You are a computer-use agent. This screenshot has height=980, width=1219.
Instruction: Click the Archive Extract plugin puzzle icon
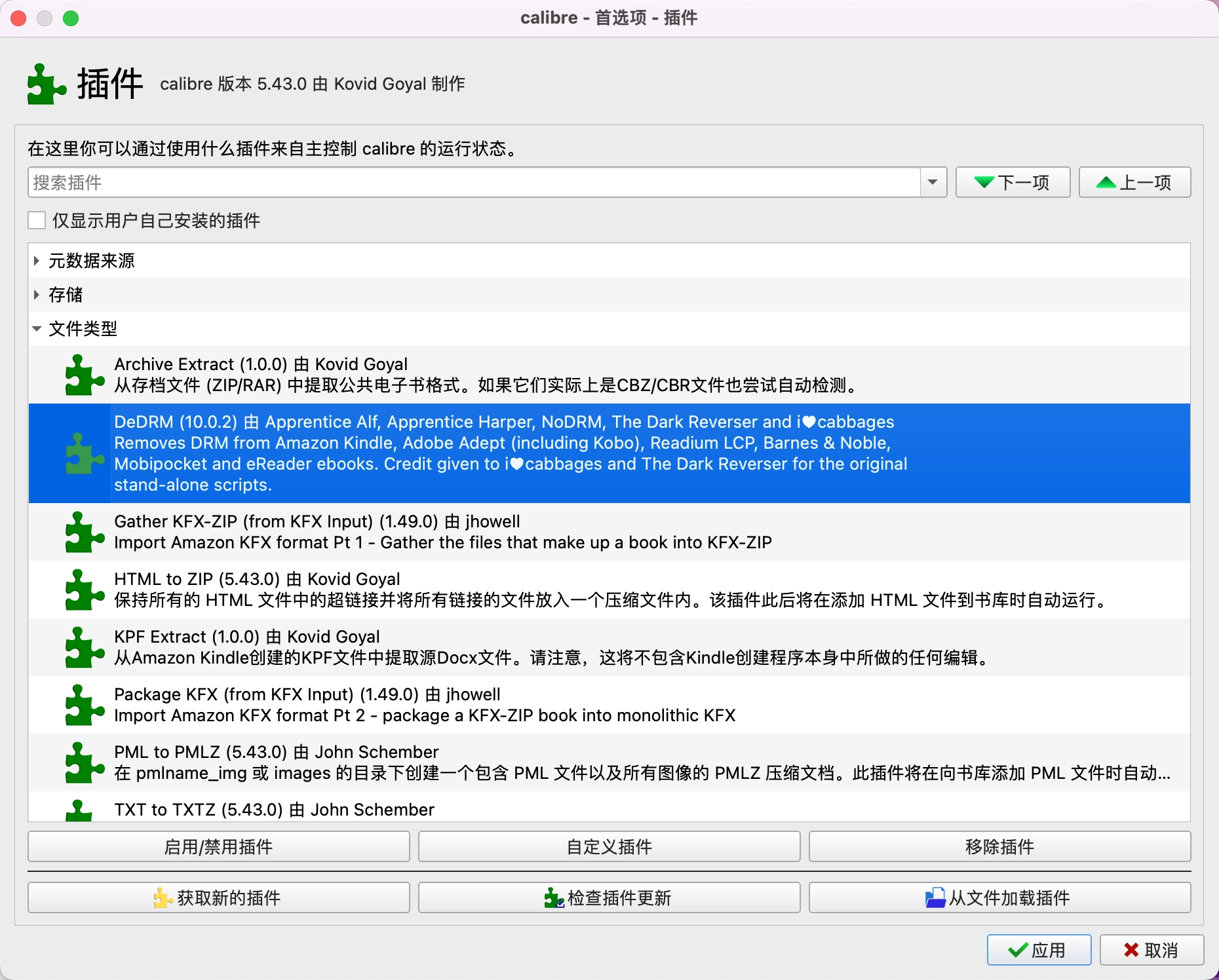pos(85,375)
